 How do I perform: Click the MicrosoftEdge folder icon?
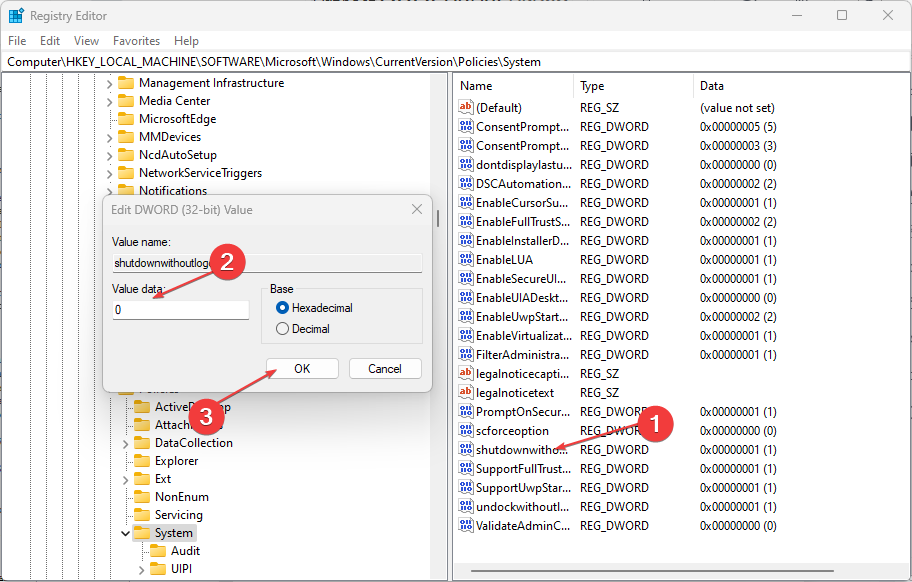pos(126,119)
